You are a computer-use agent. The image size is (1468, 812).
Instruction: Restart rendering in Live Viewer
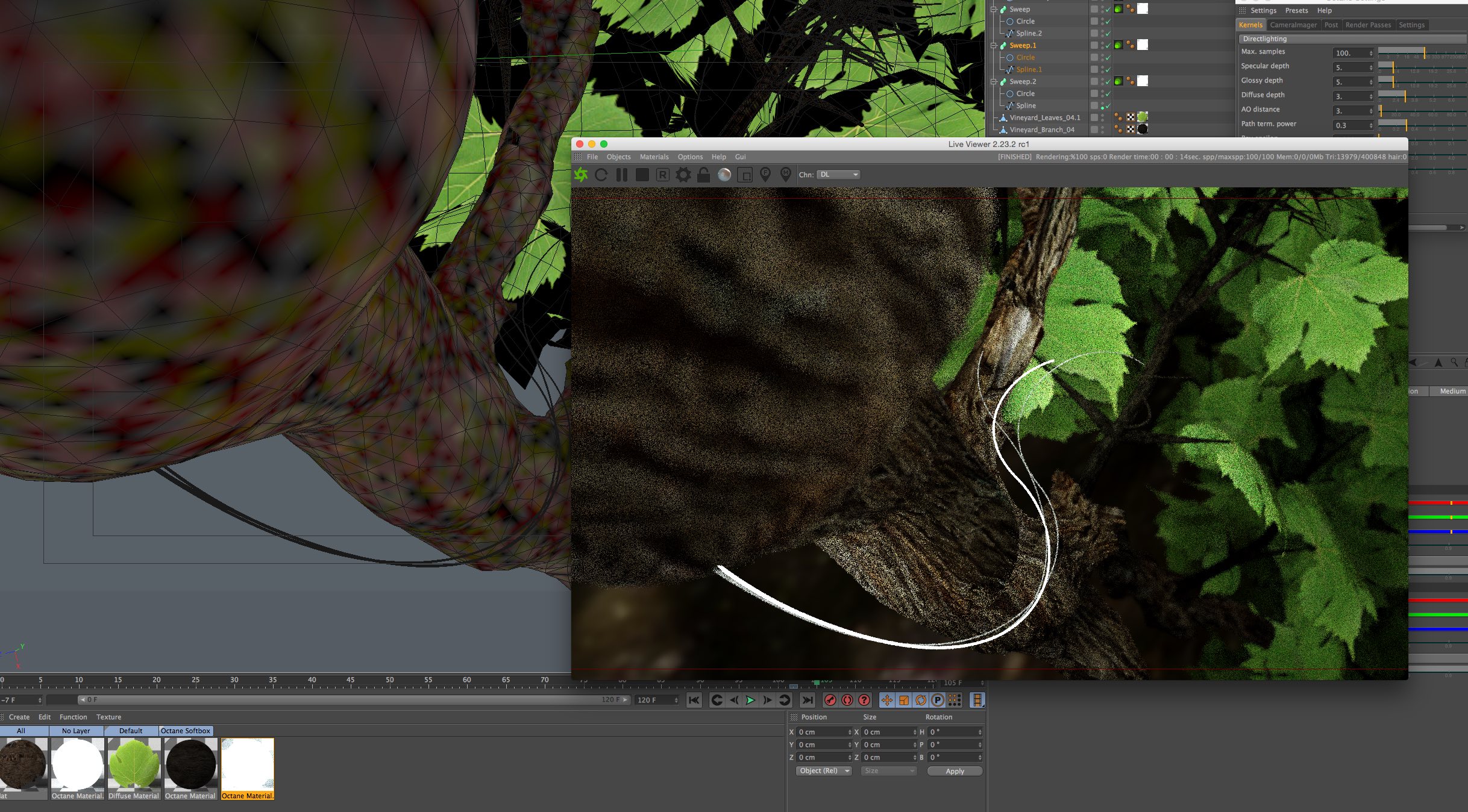coord(601,175)
